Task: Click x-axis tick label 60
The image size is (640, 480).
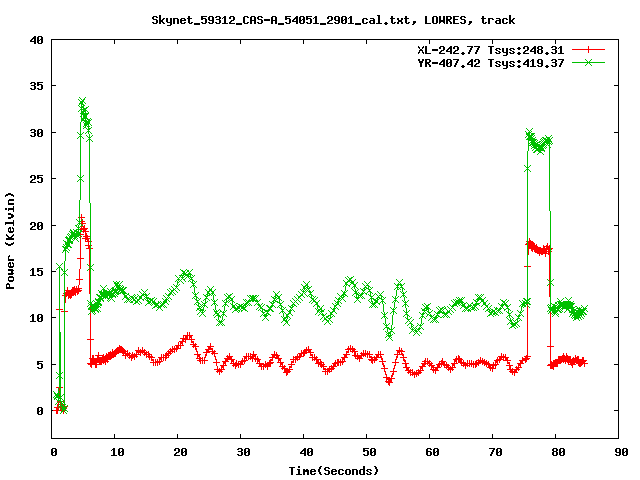Action: (x=432, y=452)
